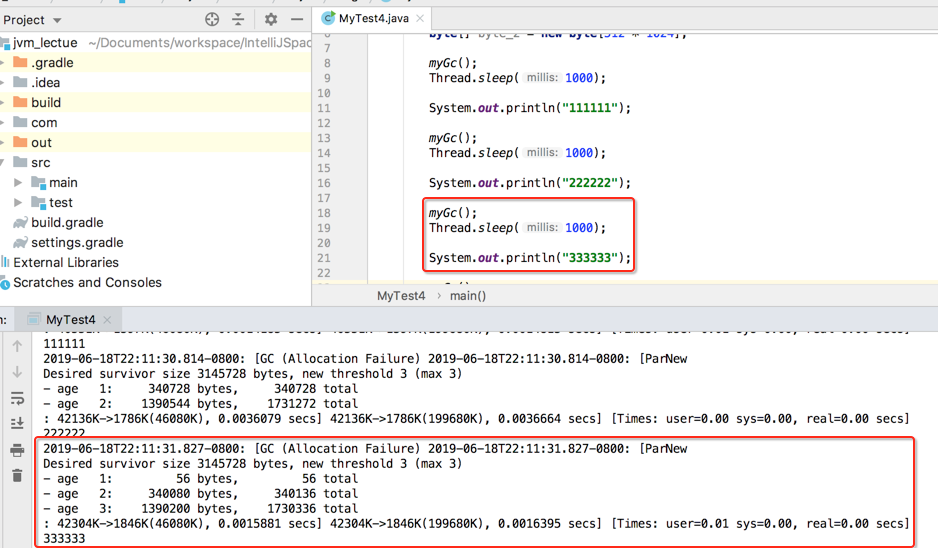Click line number 18 in gutter

click(x=324, y=213)
